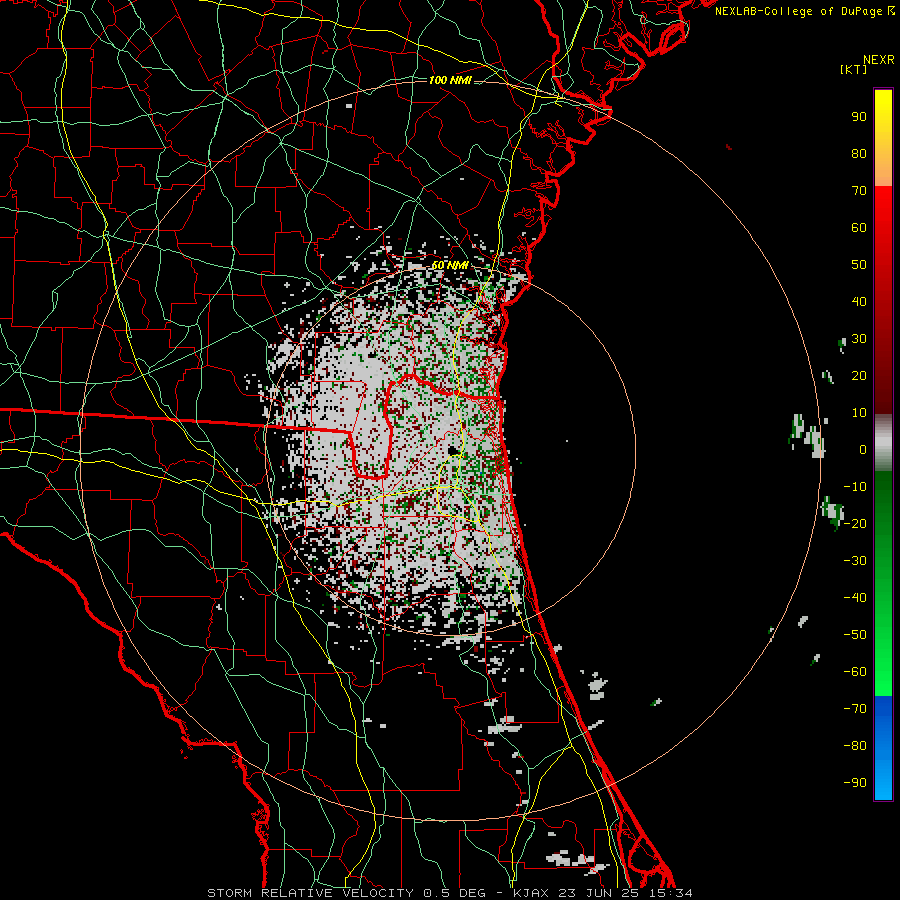The image size is (900, 900).
Task: Click the 0.5 DEG elevation text
Action: [454, 893]
